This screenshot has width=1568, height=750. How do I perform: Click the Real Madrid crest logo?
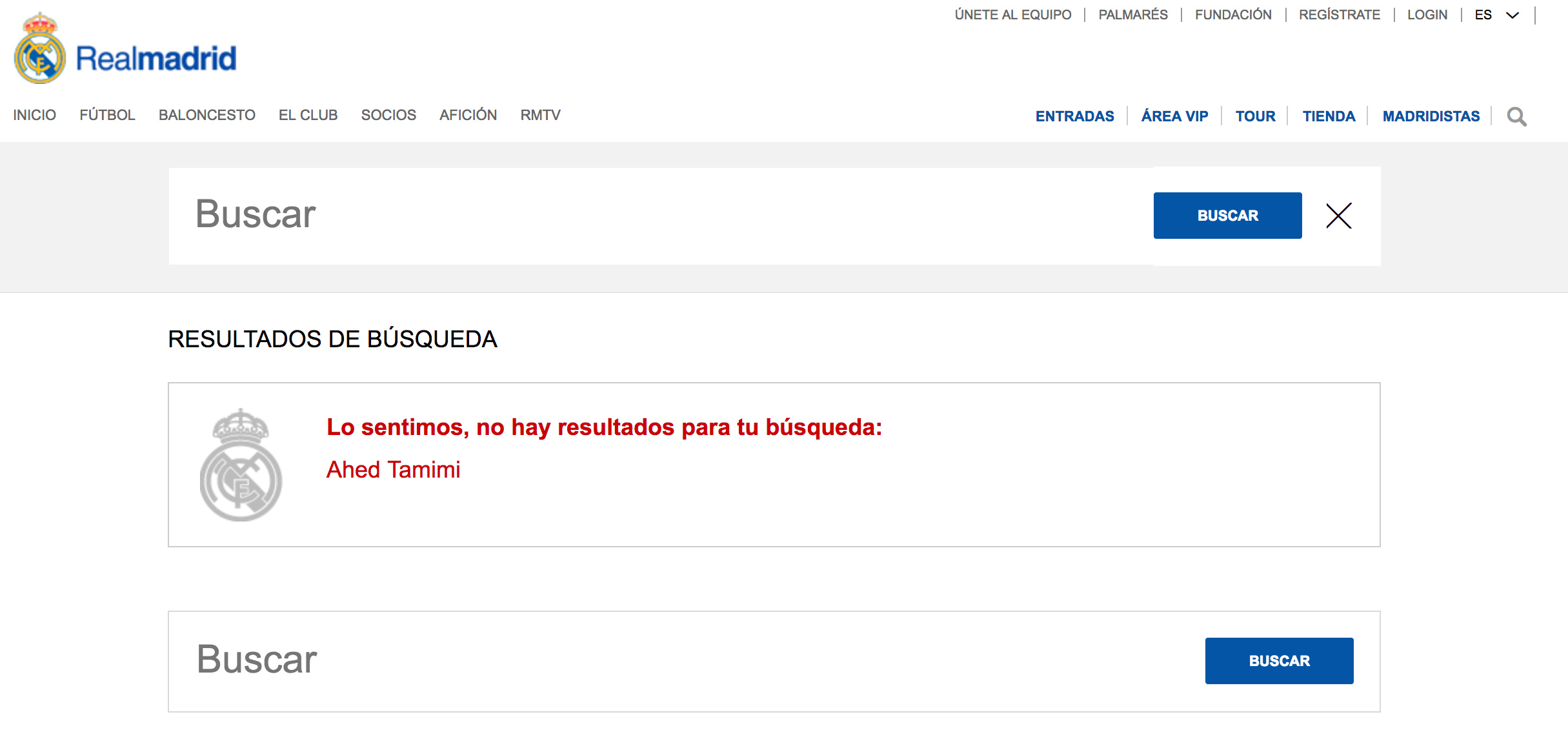(x=40, y=50)
